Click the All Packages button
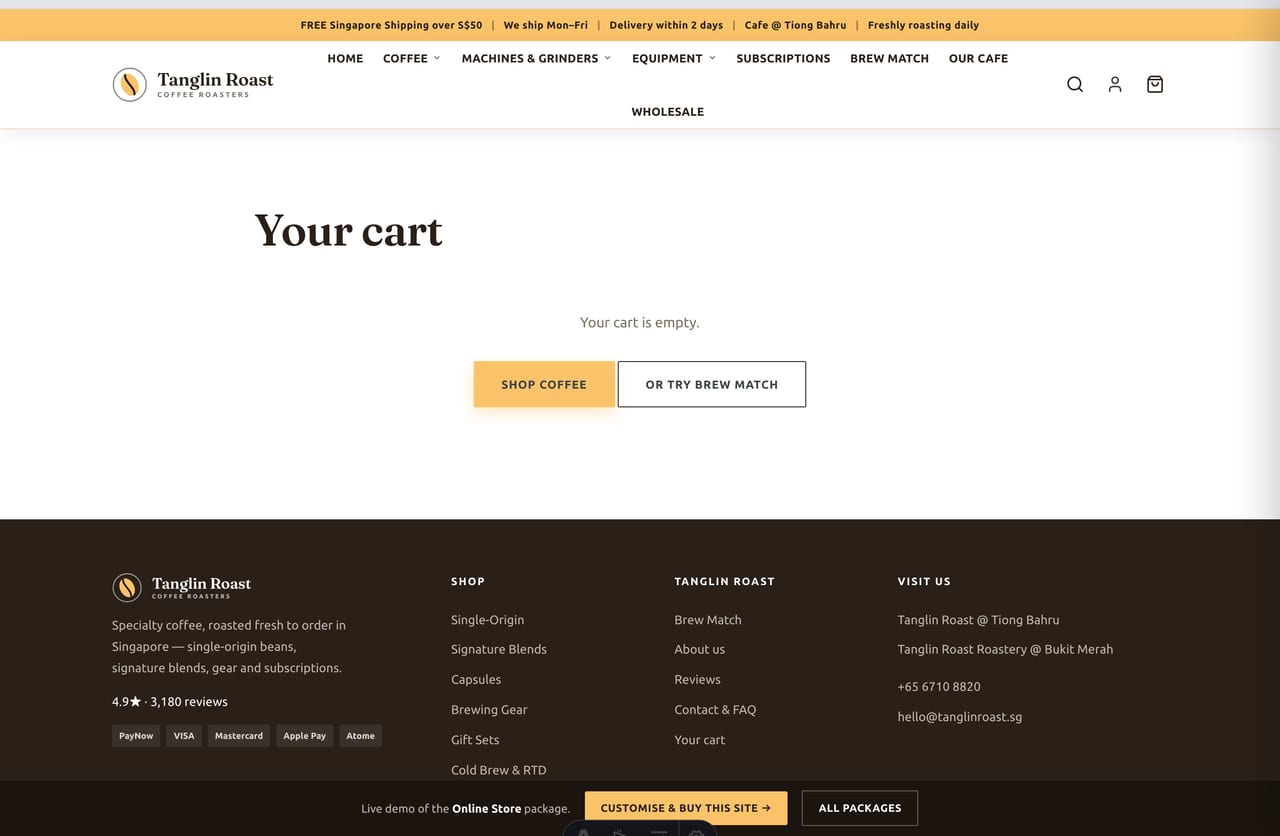 (860, 808)
